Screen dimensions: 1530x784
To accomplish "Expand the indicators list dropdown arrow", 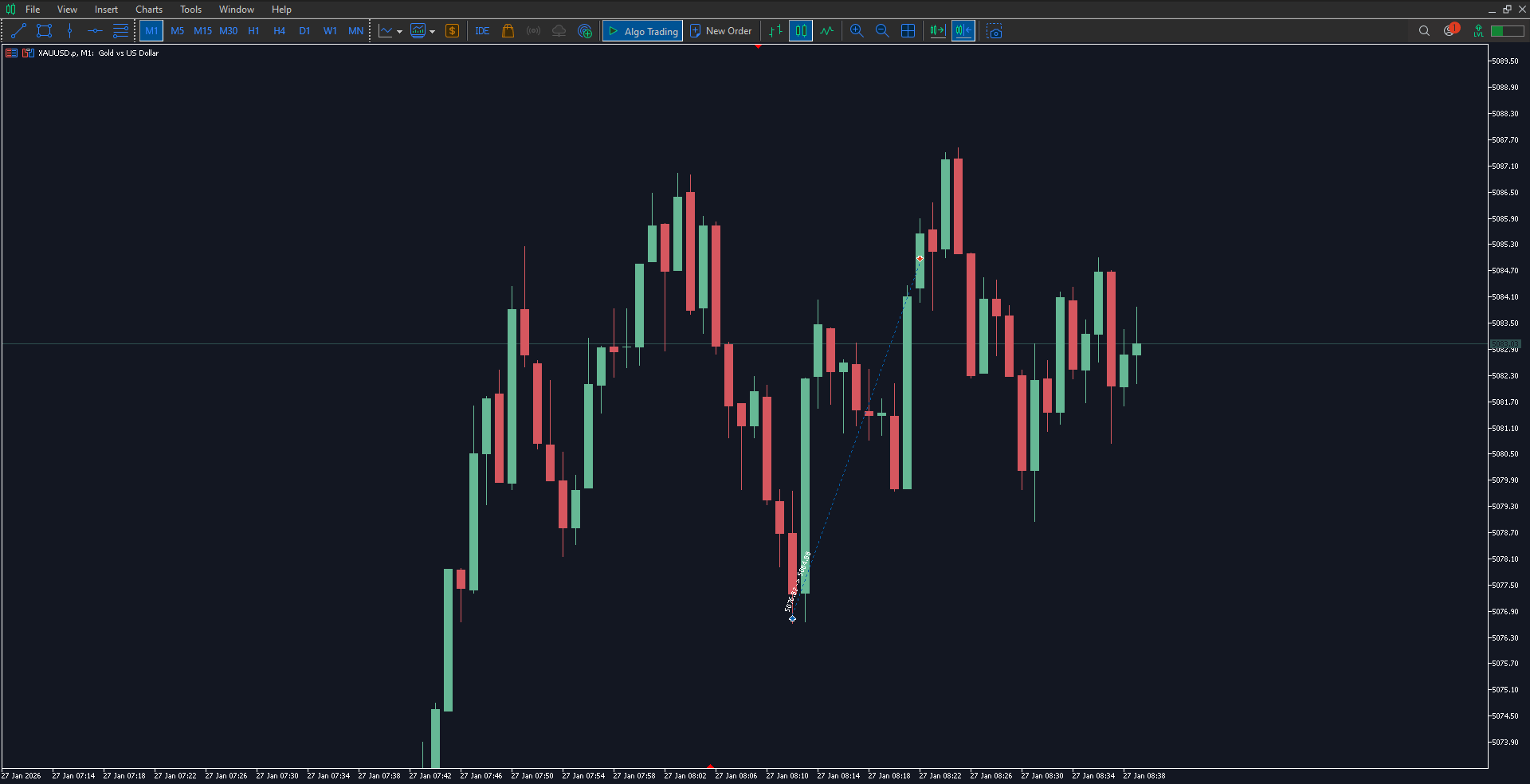I will tap(433, 32).
